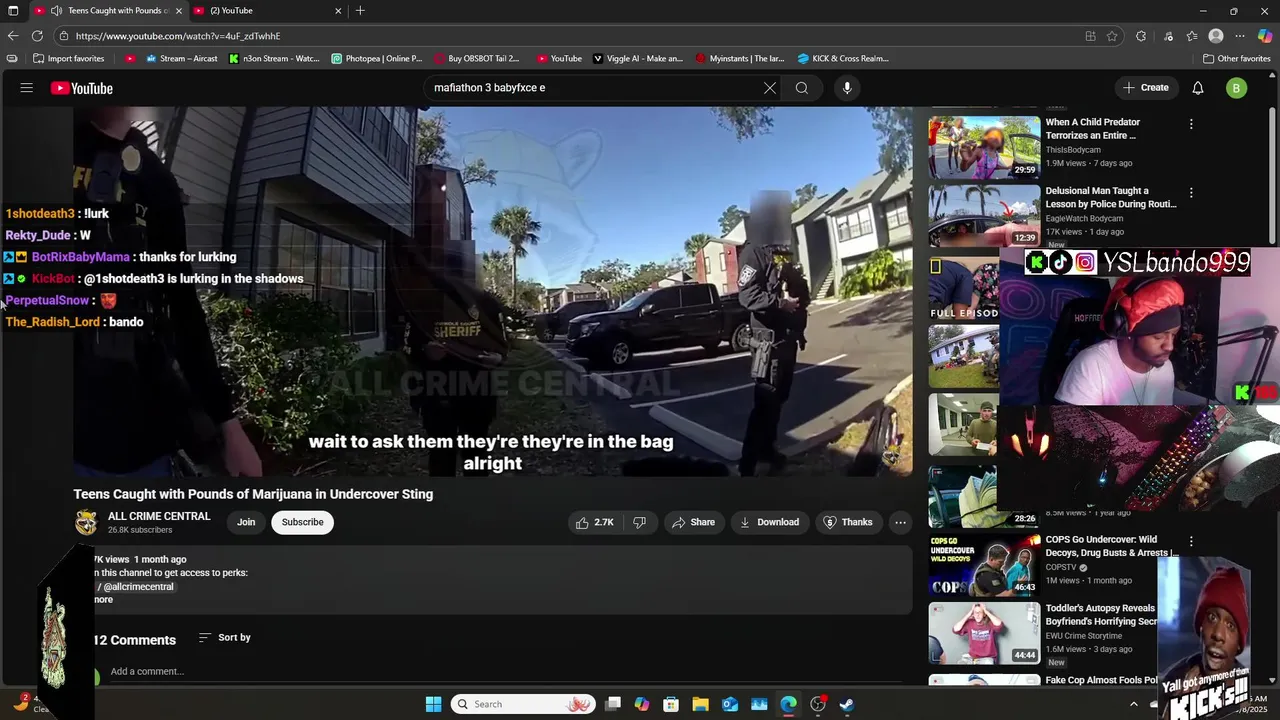Mute the playing tab speaker icon
This screenshot has height=720, width=1280.
pos(55,11)
